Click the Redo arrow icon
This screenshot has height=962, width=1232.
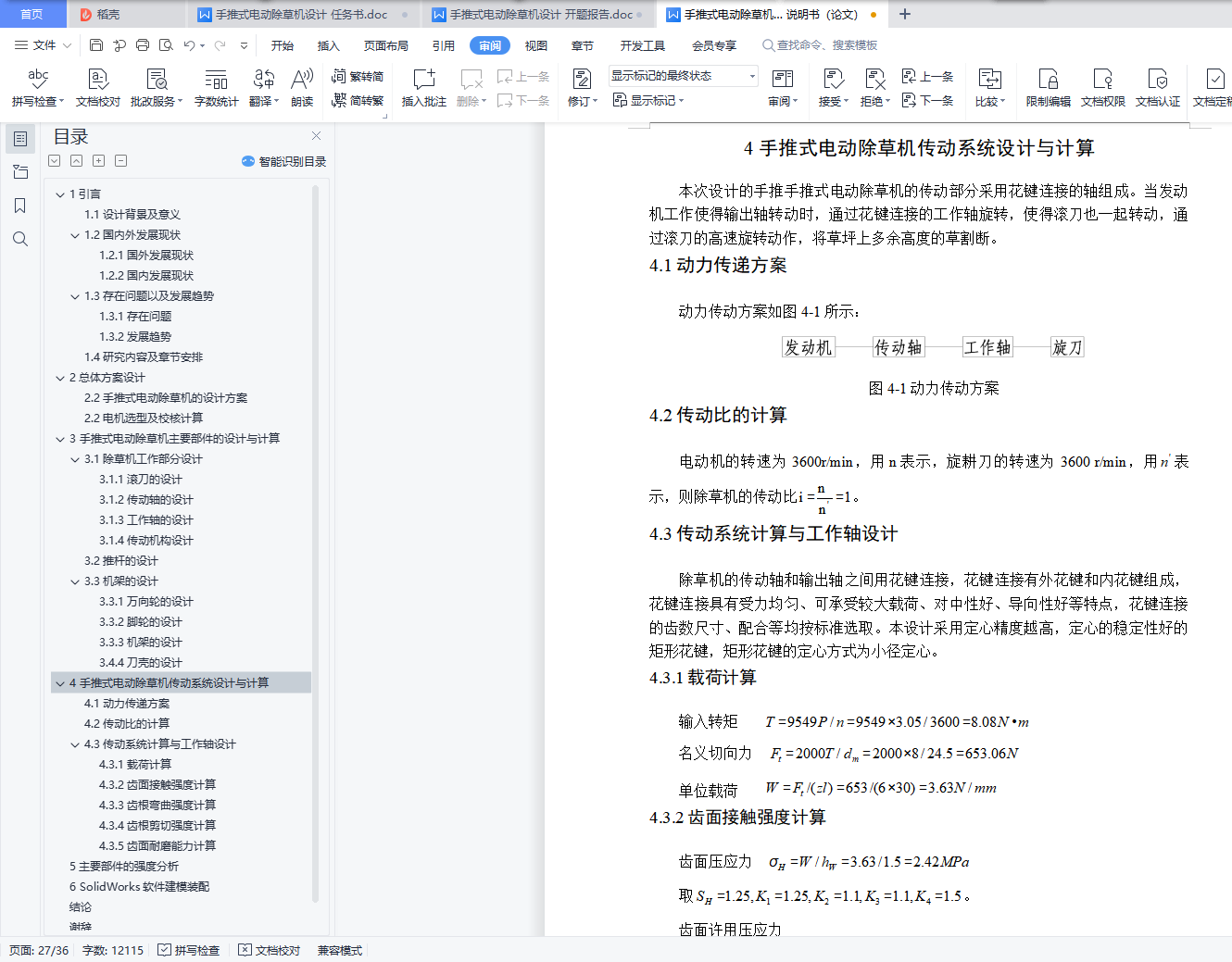(x=220, y=45)
